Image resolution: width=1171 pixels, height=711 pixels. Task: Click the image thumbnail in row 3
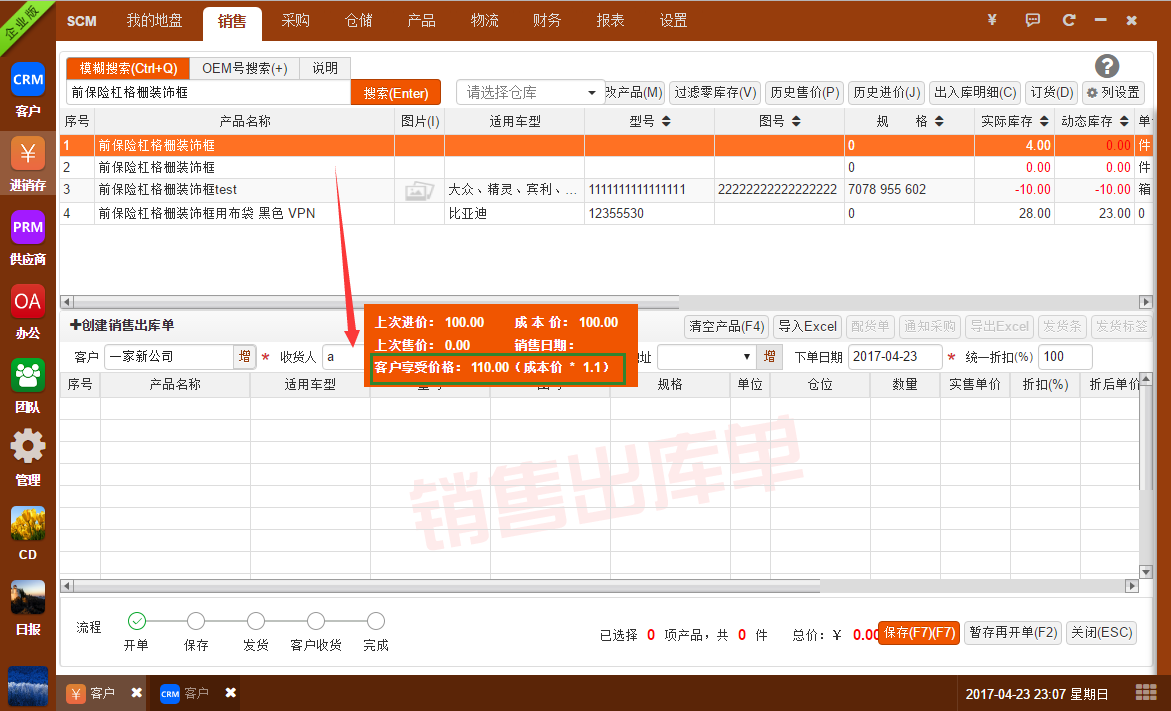[419, 190]
